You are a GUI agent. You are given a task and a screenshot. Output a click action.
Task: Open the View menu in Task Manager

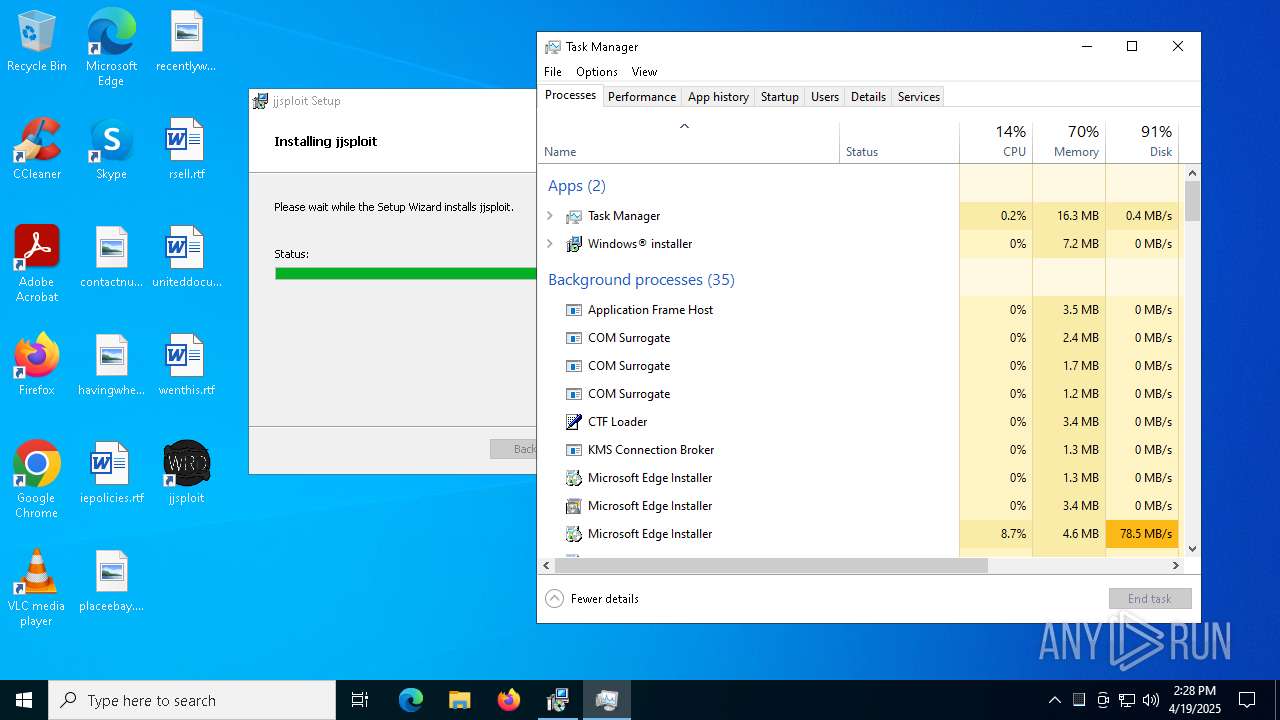(644, 72)
